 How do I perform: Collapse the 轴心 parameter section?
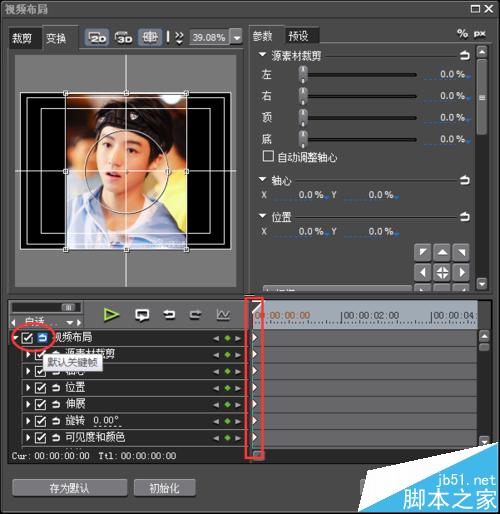[x=263, y=179]
